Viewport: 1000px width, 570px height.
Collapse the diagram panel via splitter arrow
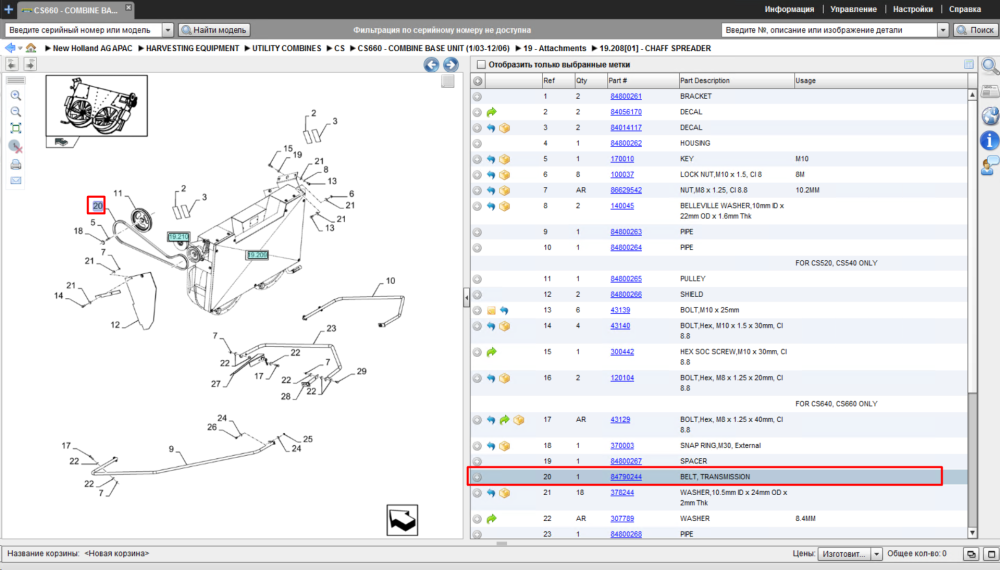[x=466, y=298]
